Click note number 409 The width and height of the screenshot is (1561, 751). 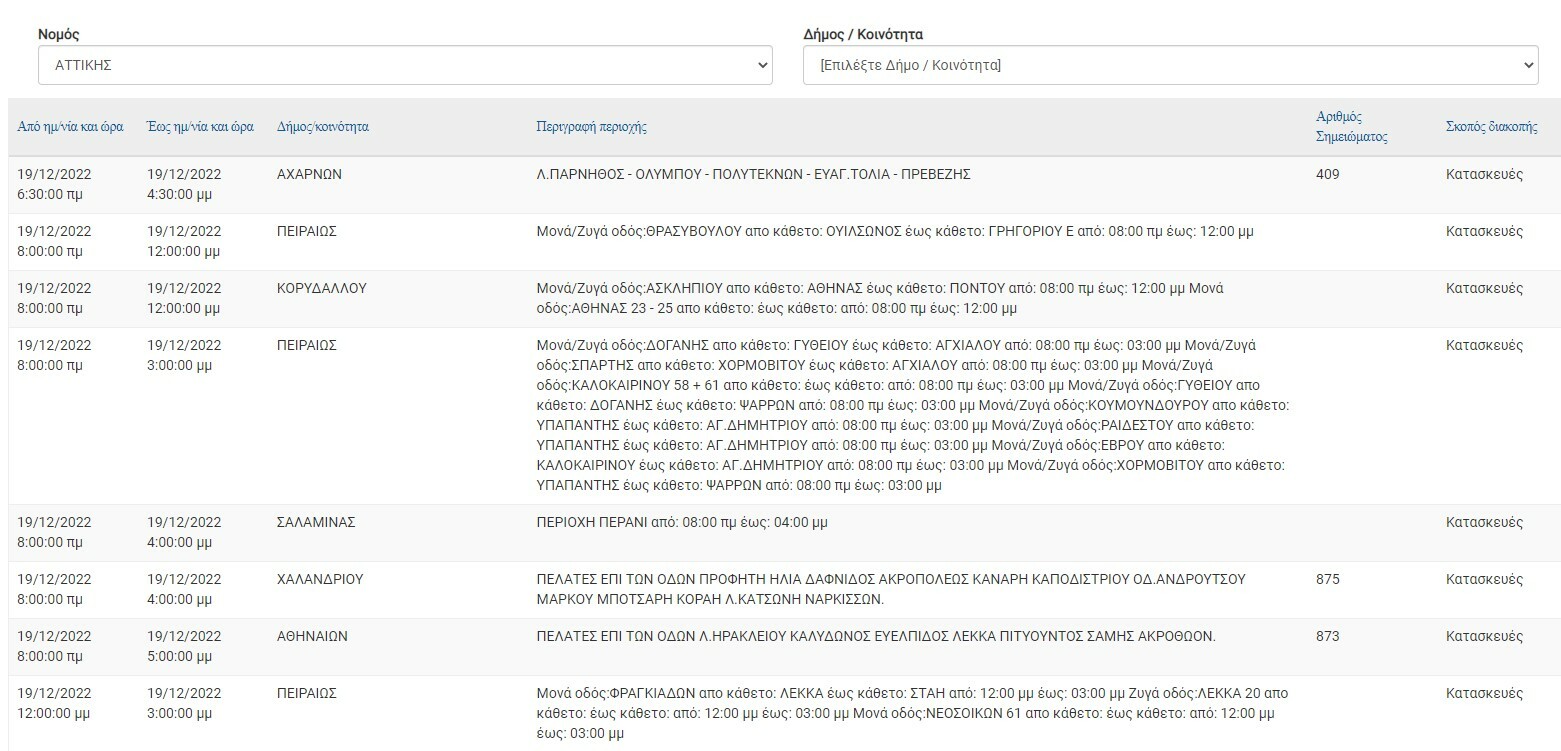point(1327,174)
